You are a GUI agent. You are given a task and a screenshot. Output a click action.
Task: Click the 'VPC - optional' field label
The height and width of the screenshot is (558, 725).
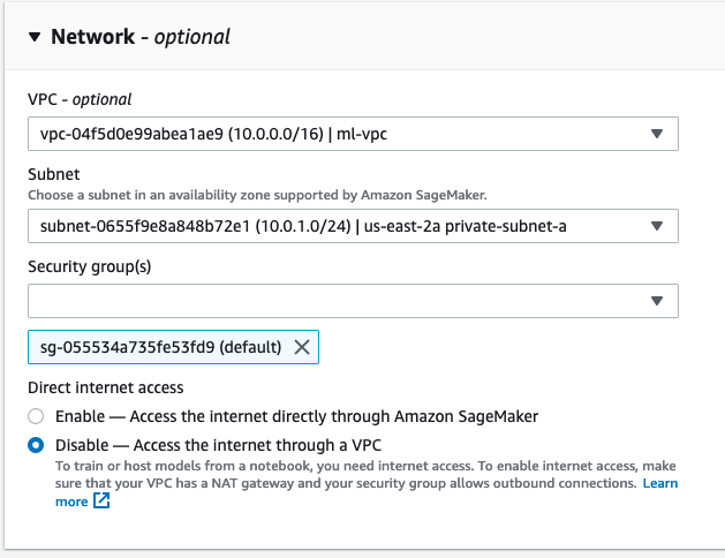point(79,99)
